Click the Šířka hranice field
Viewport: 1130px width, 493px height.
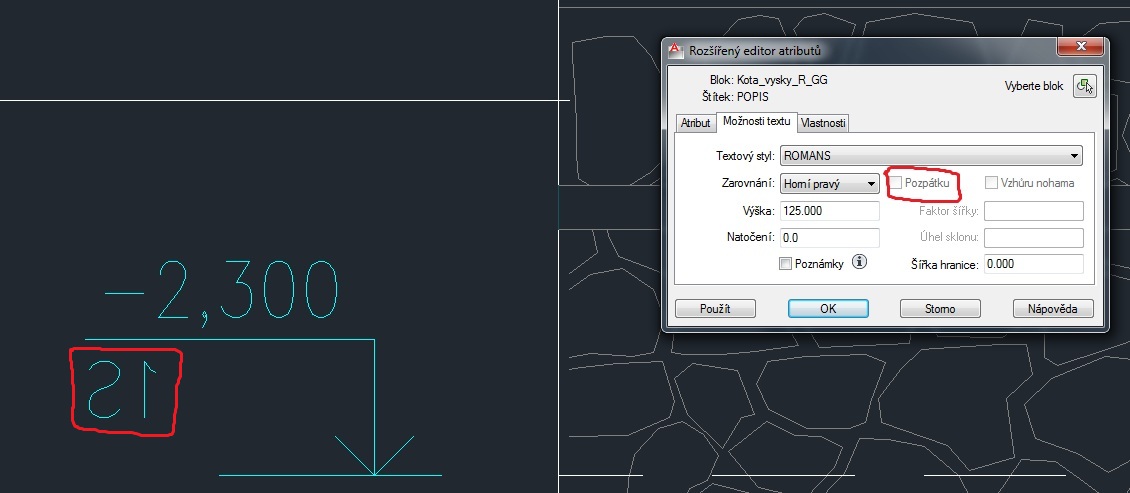point(1034,264)
